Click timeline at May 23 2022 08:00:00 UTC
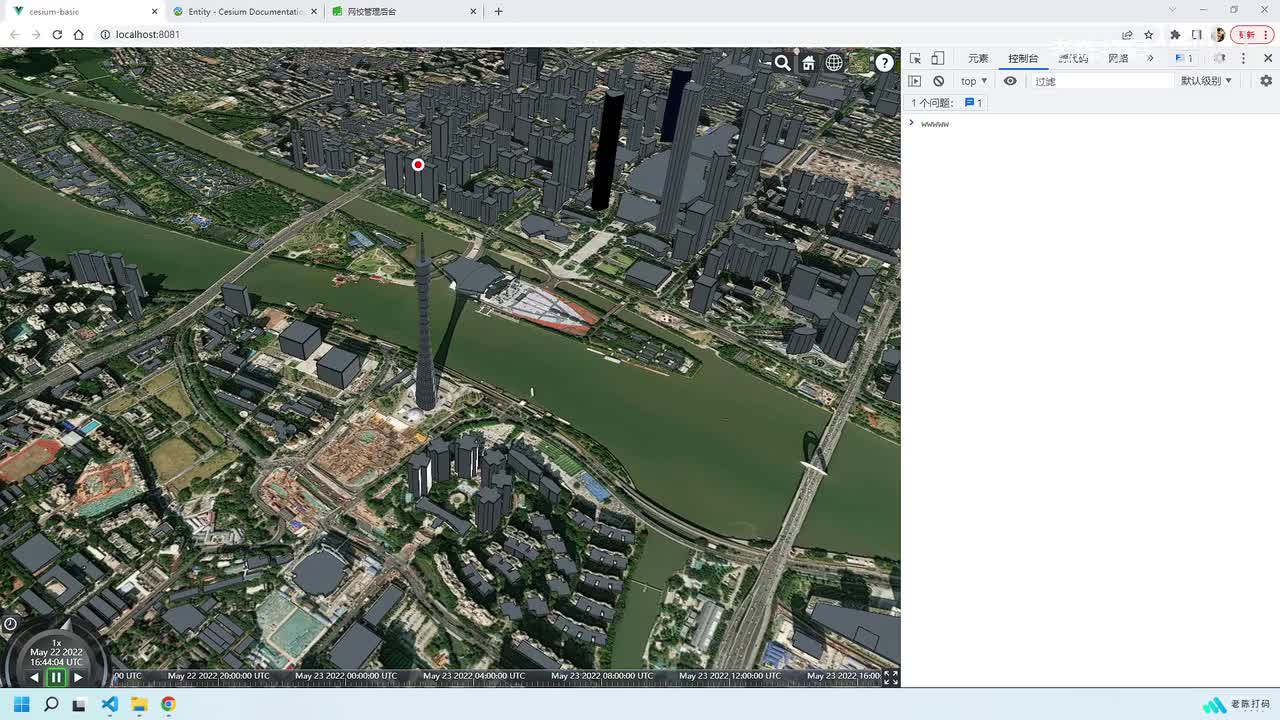The width and height of the screenshot is (1280, 720). point(602,676)
